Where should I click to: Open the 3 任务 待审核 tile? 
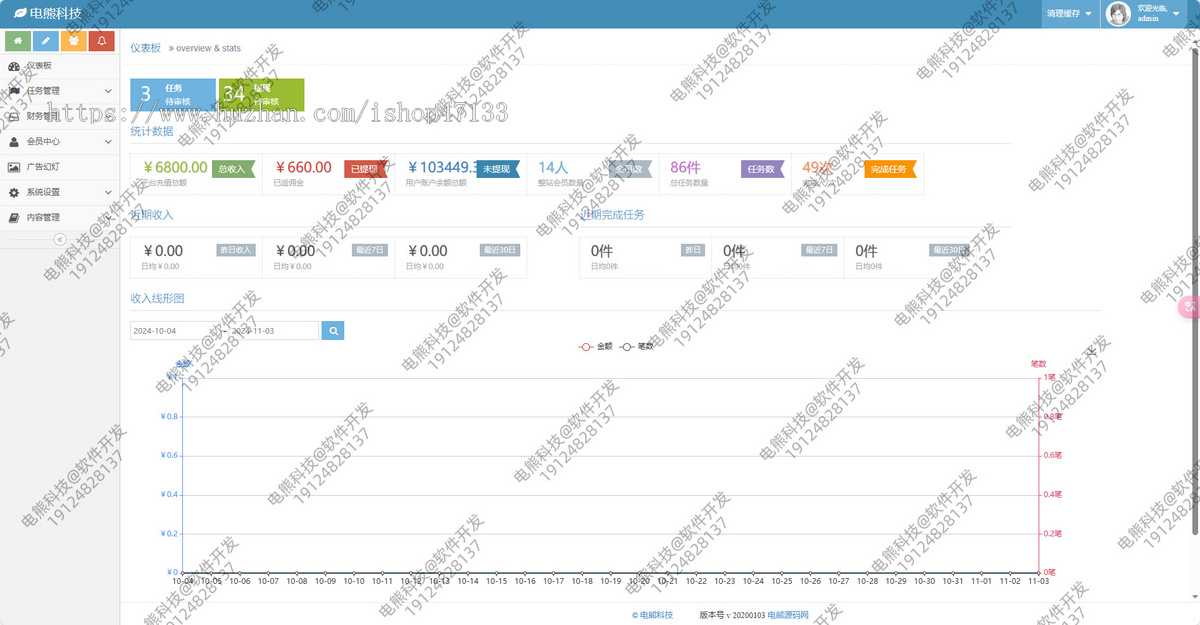173,95
